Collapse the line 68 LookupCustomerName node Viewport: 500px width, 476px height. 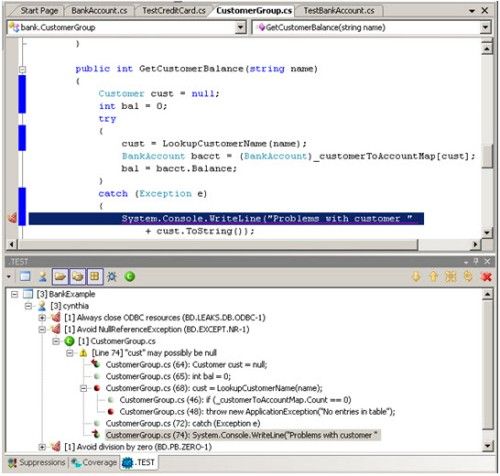pyautogui.click(x=84, y=388)
